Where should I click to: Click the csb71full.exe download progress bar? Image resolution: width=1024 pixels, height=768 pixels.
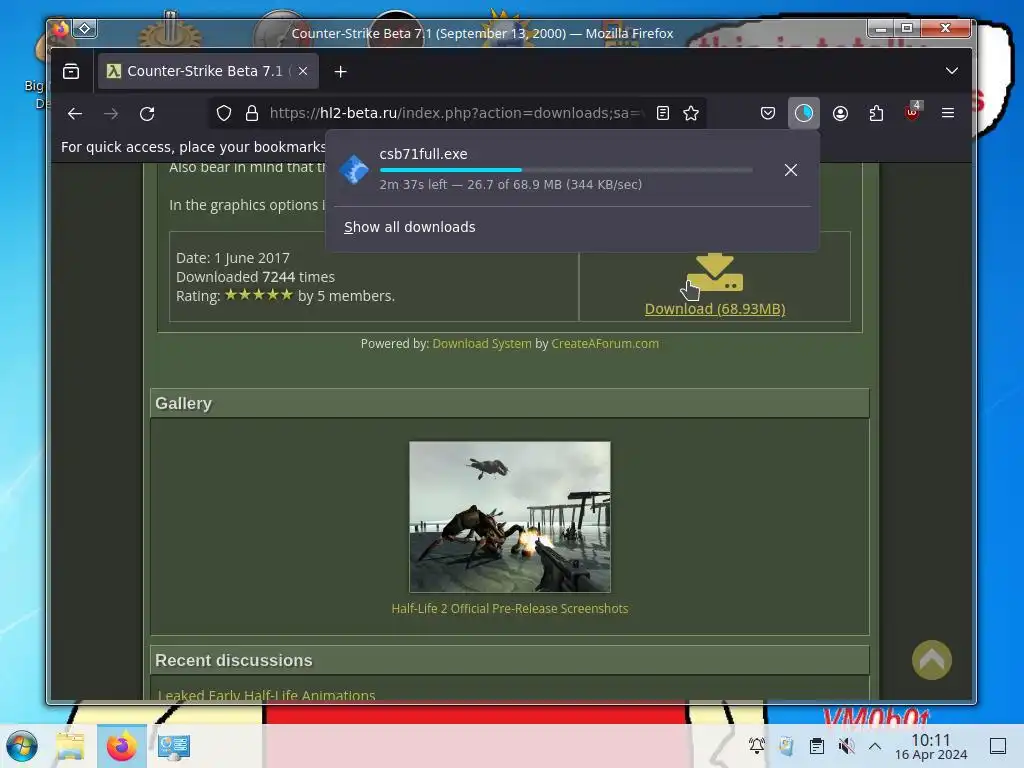coord(566,170)
